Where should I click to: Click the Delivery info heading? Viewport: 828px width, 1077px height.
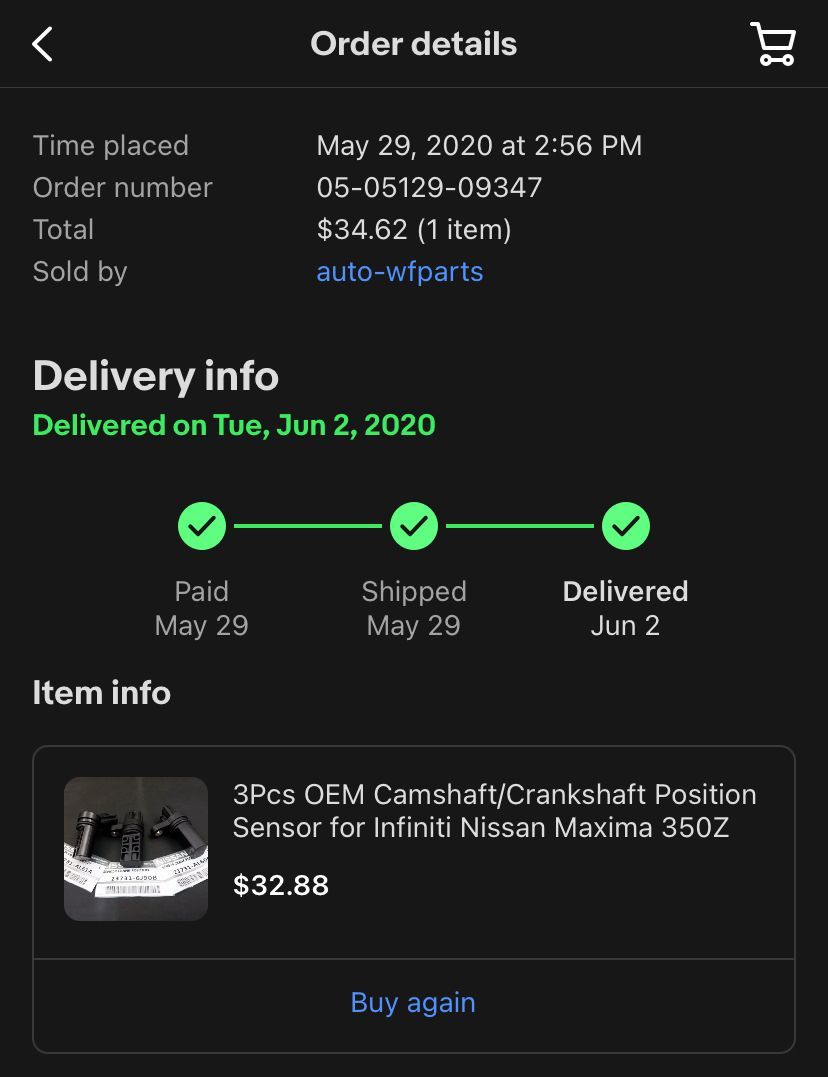(x=156, y=377)
